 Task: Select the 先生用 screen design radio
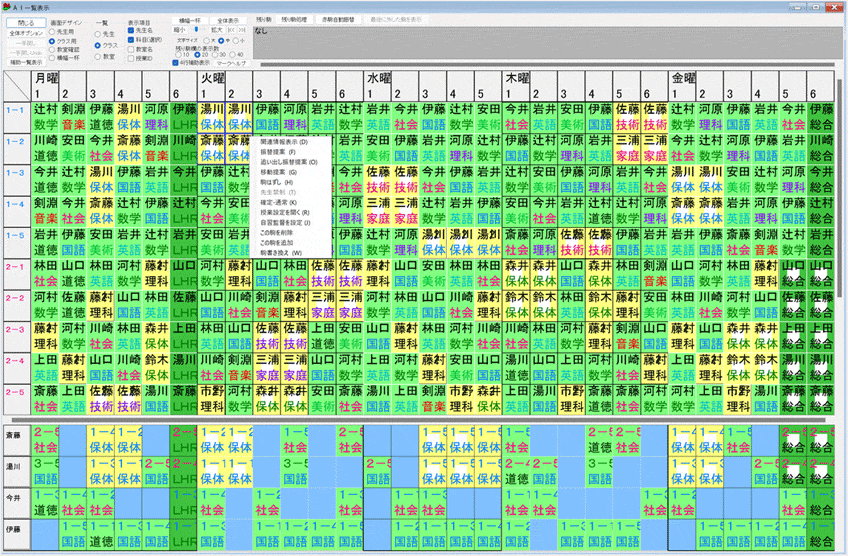tap(53, 31)
